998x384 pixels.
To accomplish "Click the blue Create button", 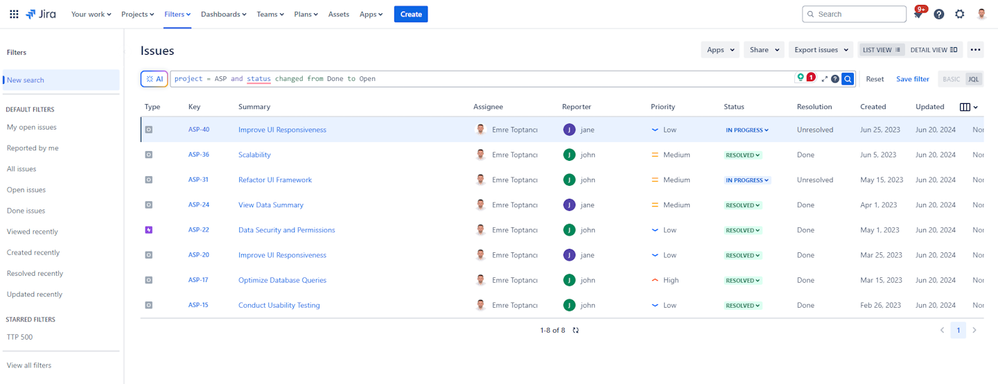I will (x=411, y=14).
